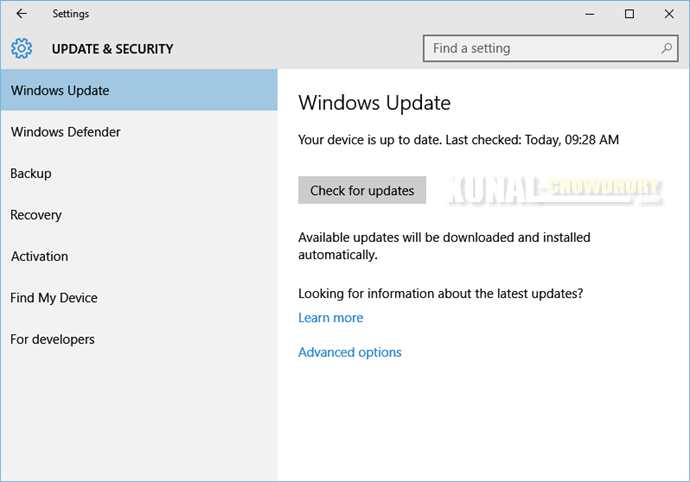Click the Settings title in title bar
The width and height of the screenshot is (690, 482).
click(x=71, y=14)
